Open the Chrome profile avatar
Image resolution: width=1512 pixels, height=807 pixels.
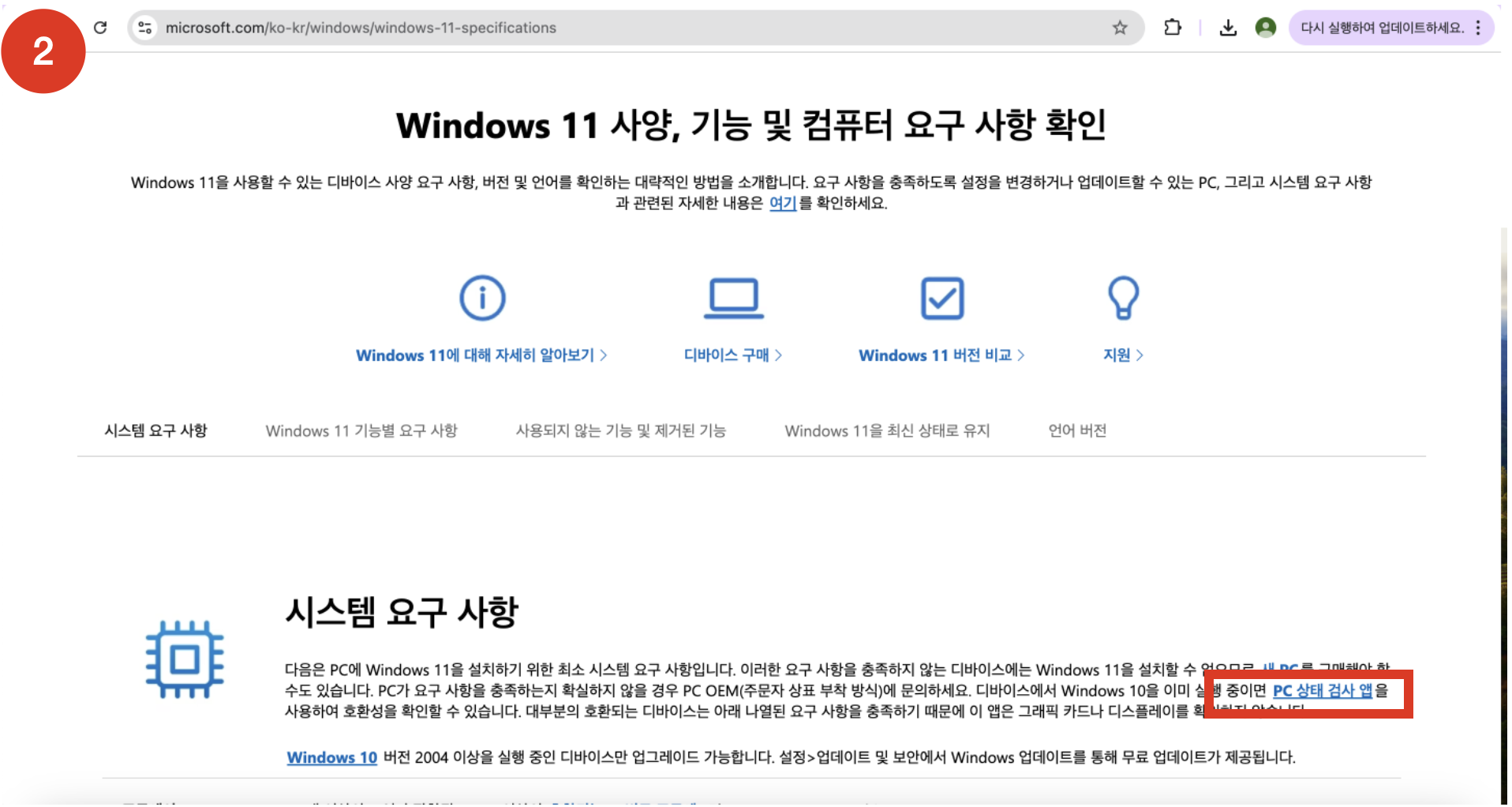1266,28
